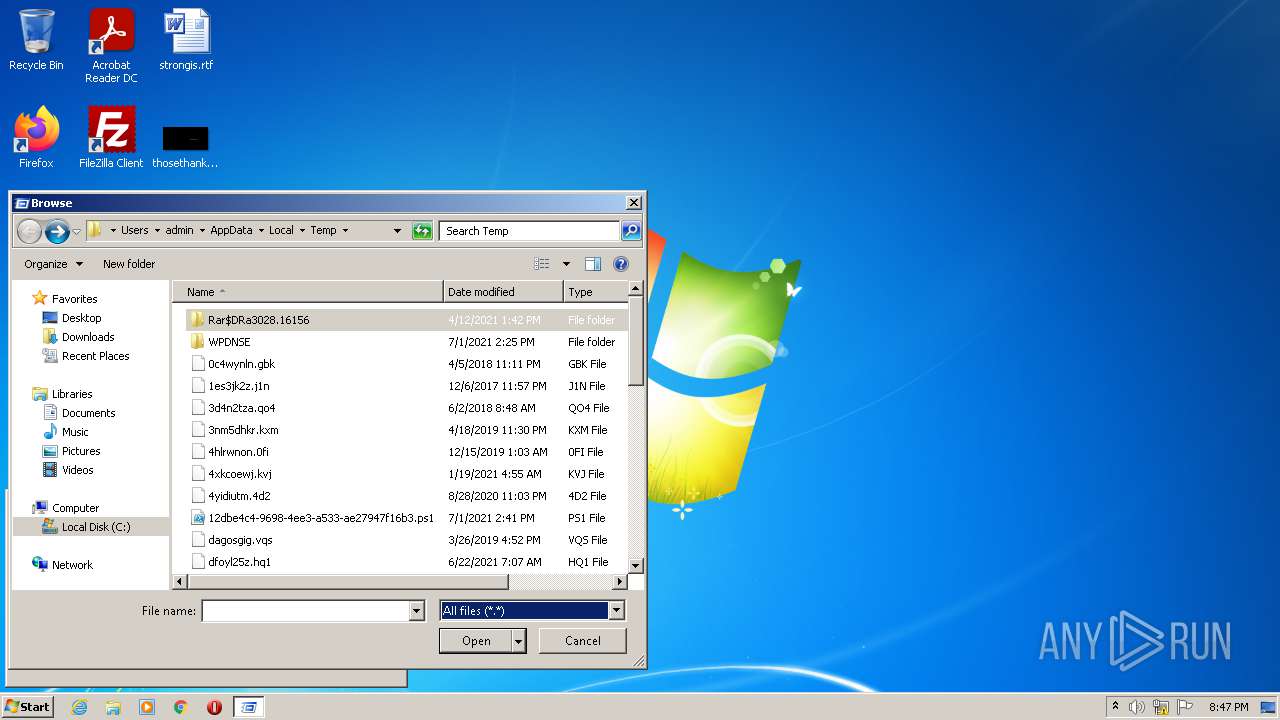Viewport: 1280px width, 720px height.
Task: Click the network tray icon
Action: (1161, 707)
